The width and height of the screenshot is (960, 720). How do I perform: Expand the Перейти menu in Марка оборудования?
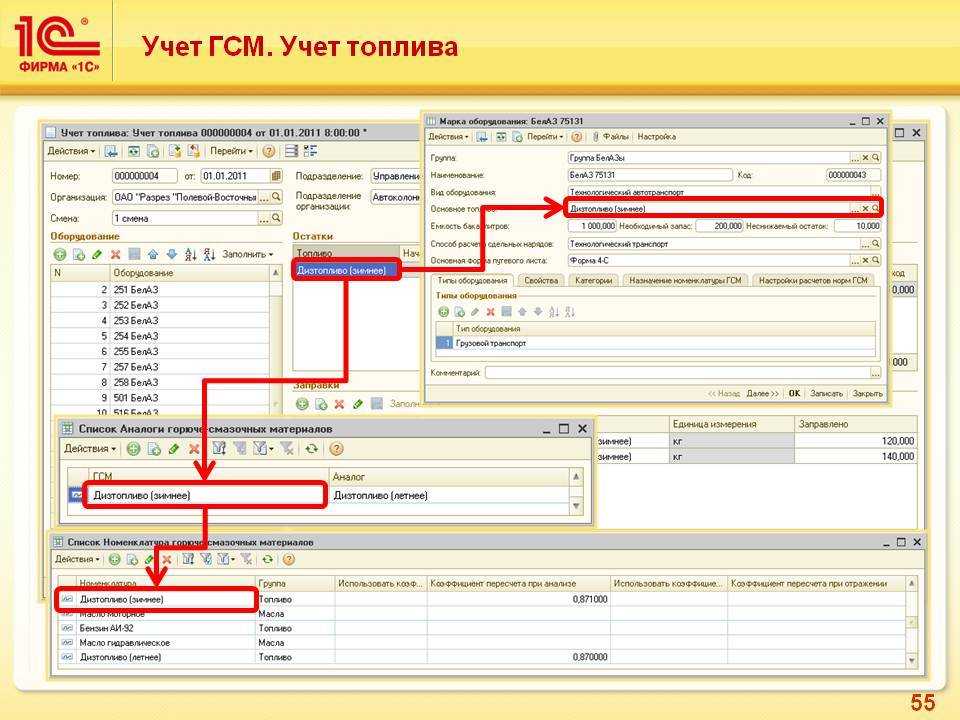545,137
